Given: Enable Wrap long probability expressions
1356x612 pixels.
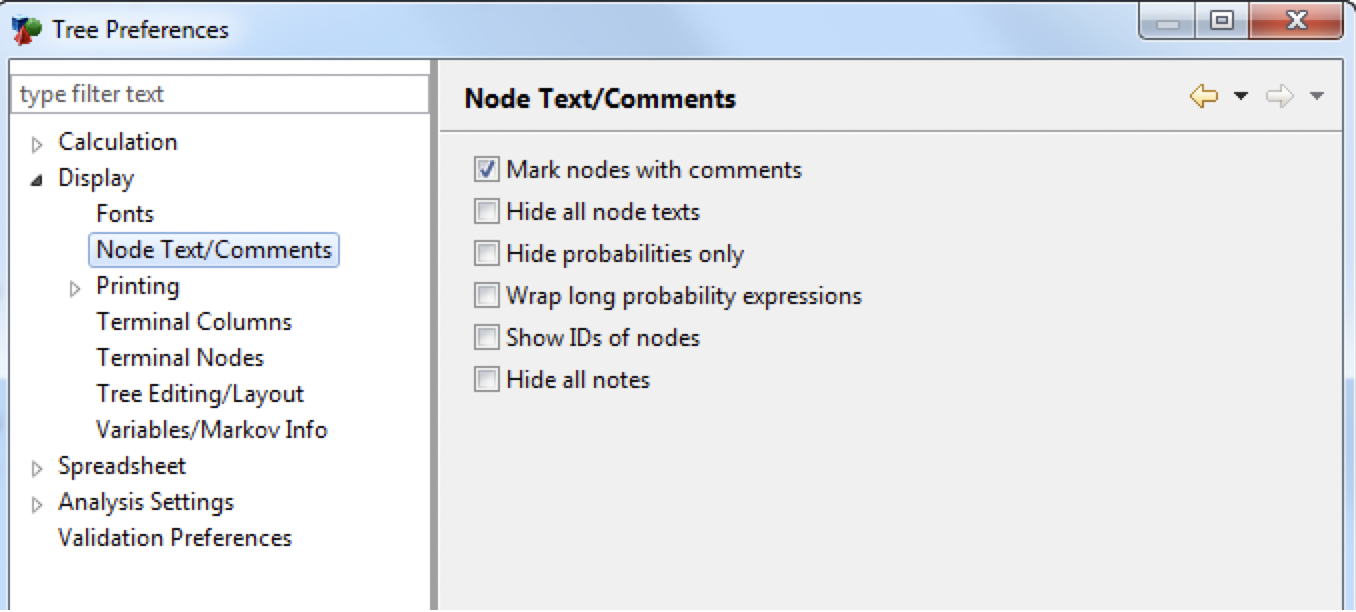Looking at the screenshot, I should click(487, 295).
